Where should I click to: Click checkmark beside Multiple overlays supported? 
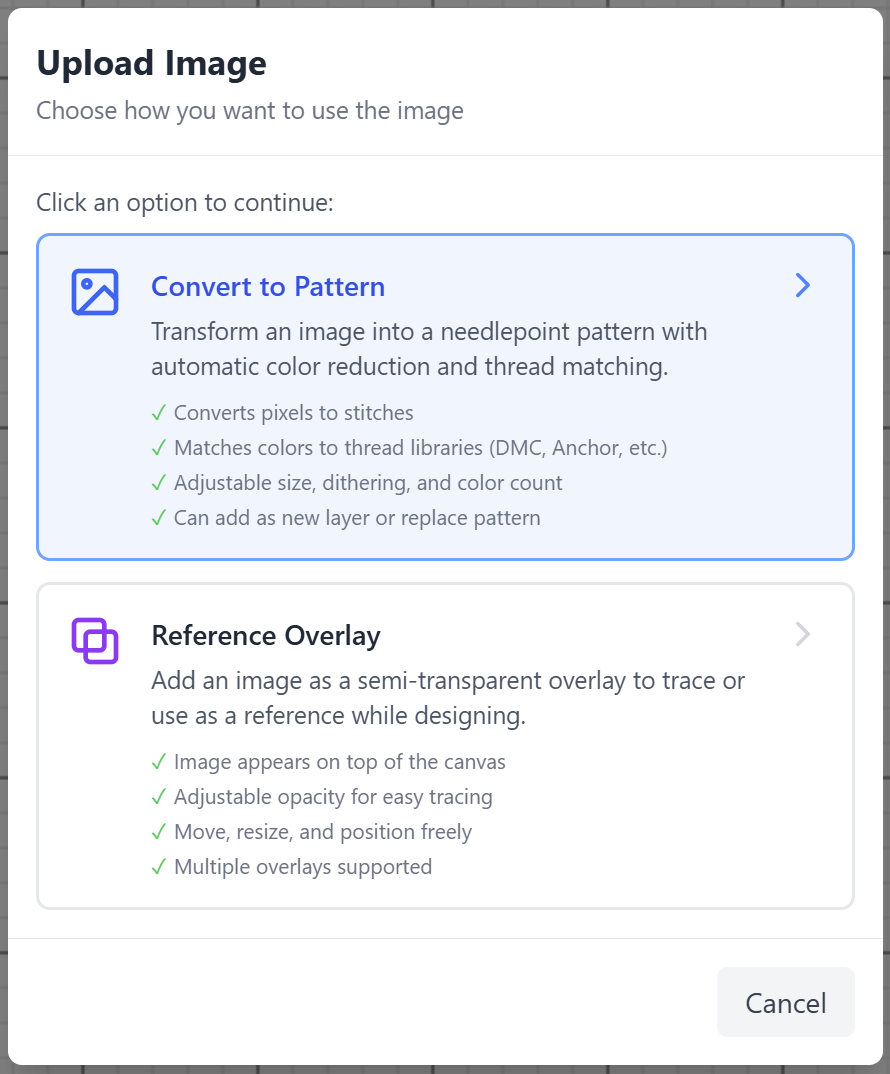(158, 867)
